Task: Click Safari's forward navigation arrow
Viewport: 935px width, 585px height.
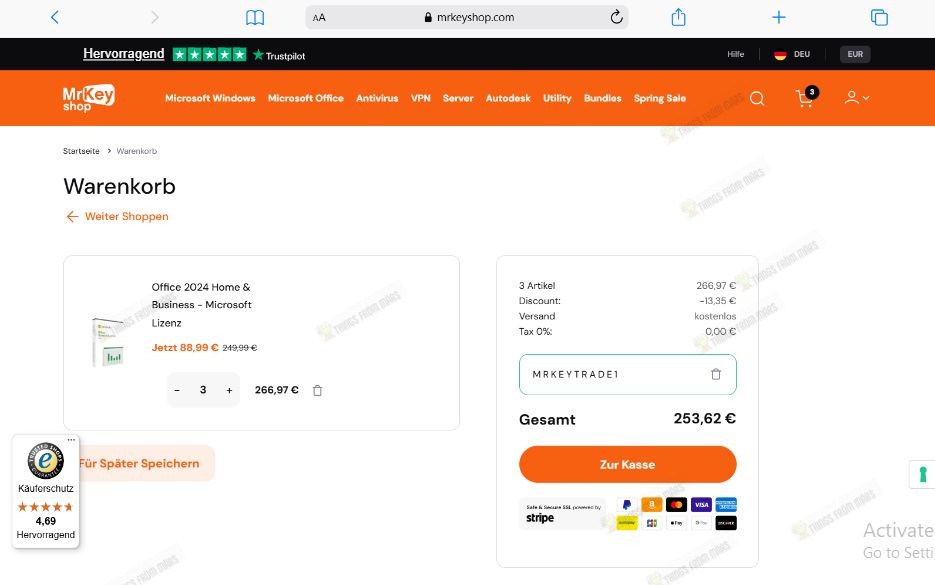Action: 154,17
